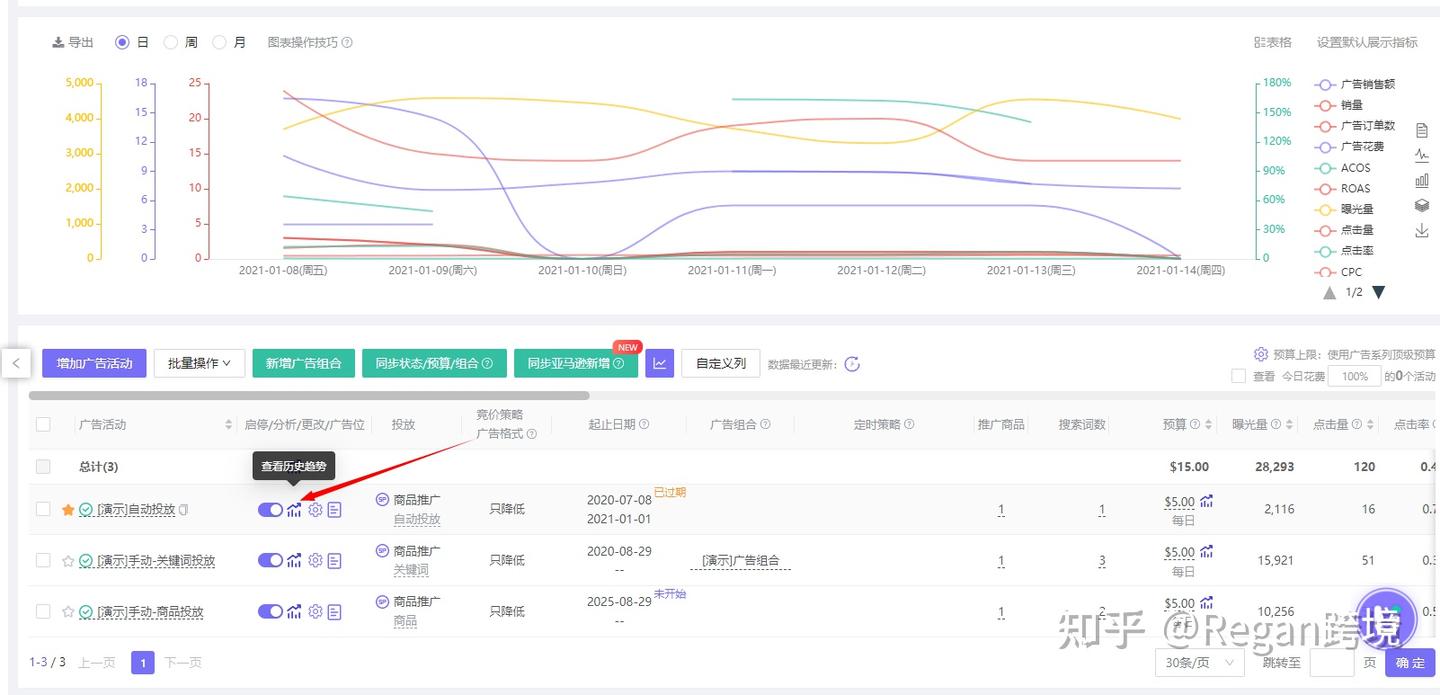Open ad placement document icon for [演示]手动-商品投放
Image resolution: width=1440 pixels, height=695 pixels.
tap(334, 611)
